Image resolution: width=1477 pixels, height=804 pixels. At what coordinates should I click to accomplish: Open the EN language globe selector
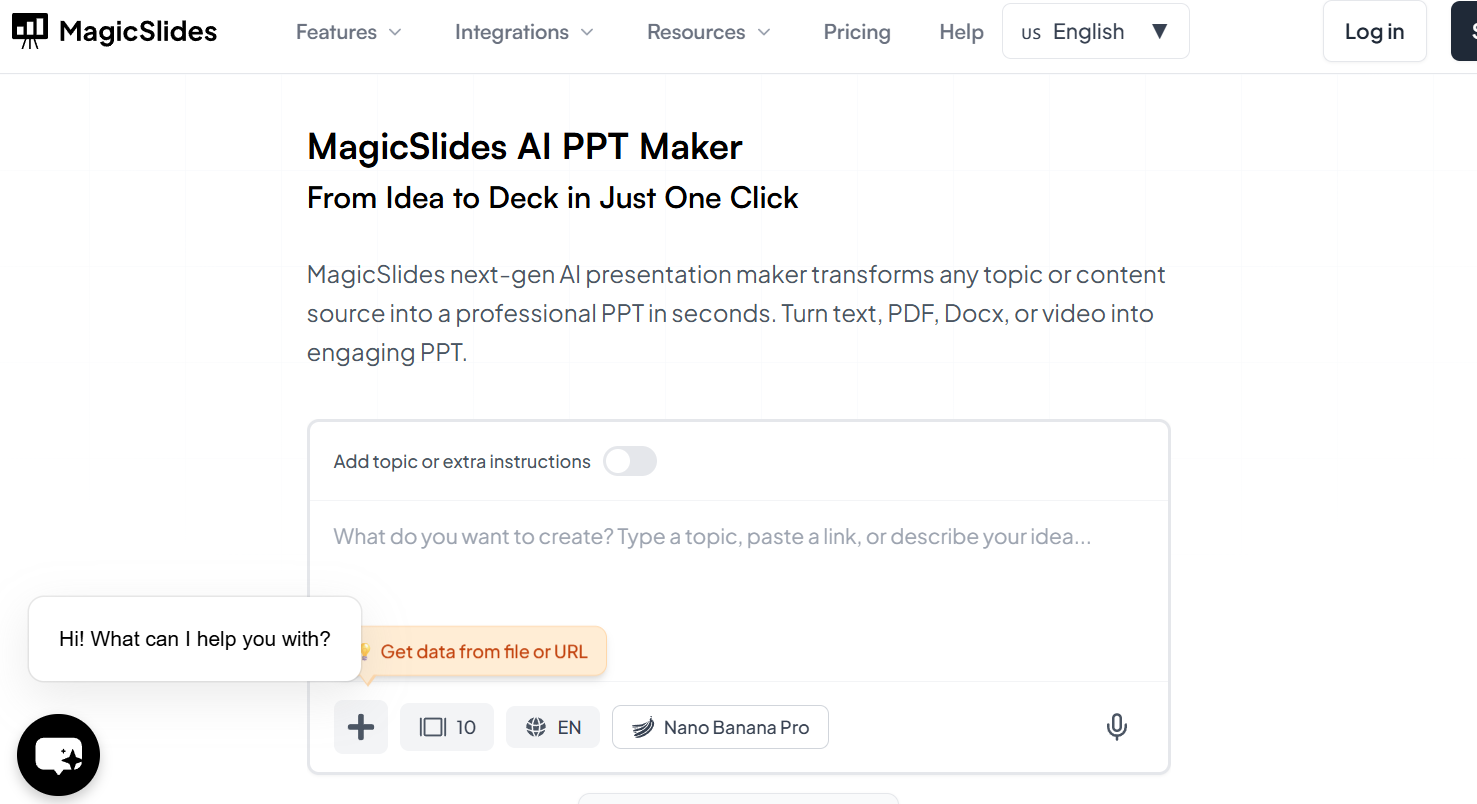click(x=552, y=727)
